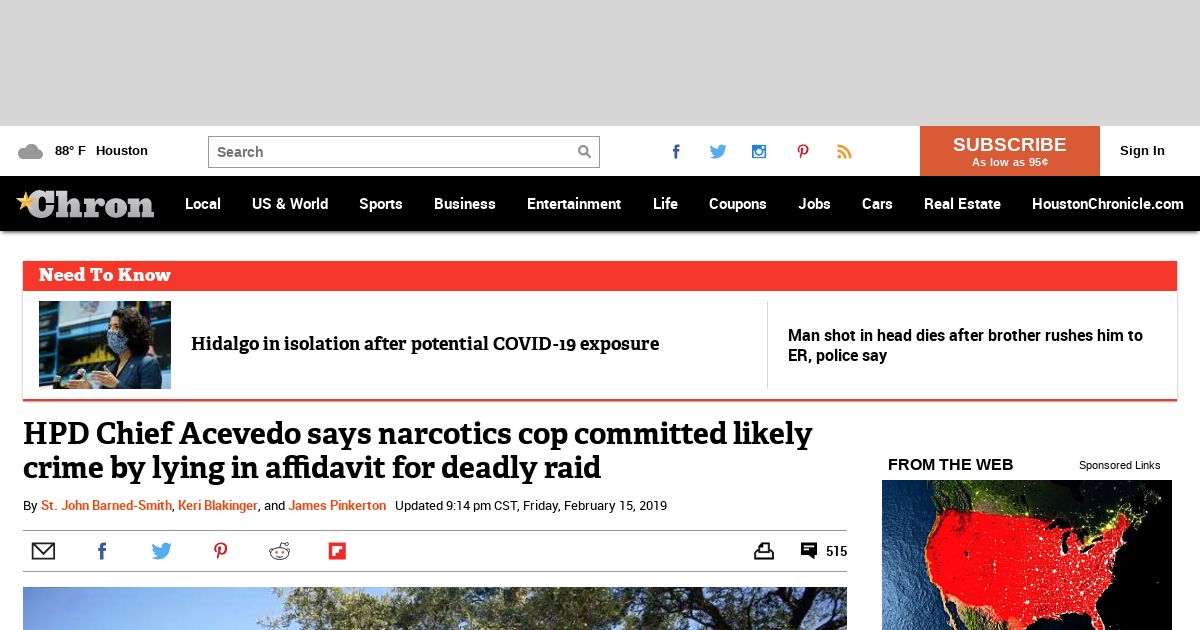View author St. John Barned-Smith
The width and height of the screenshot is (1200, 630).
click(106, 506)
